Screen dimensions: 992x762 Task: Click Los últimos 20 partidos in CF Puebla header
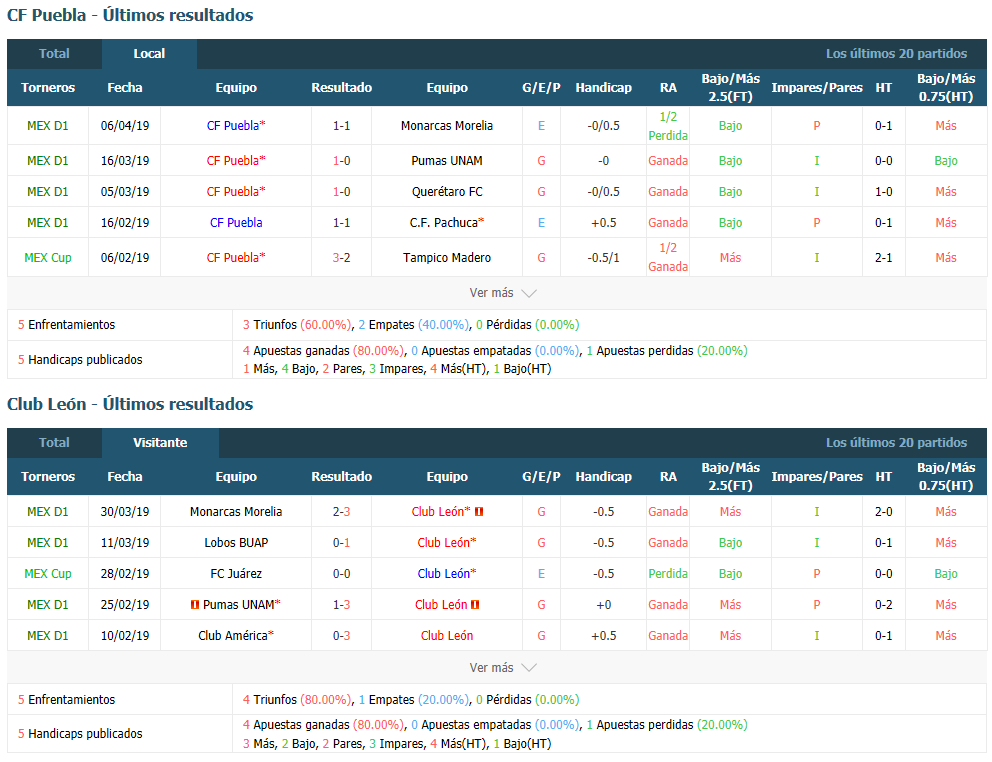[896, 54]
